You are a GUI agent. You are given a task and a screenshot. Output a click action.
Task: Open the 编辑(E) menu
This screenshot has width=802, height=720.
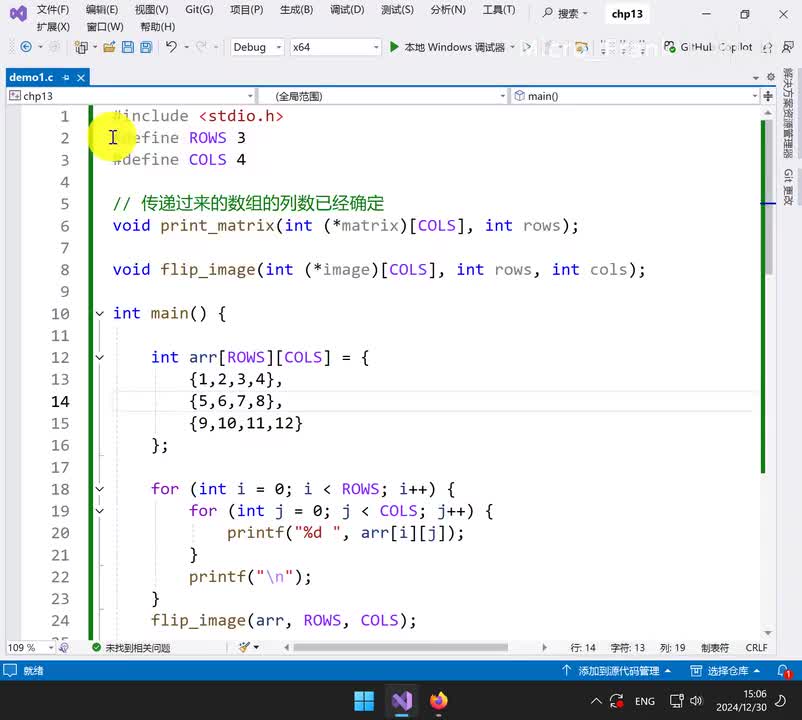102,10
